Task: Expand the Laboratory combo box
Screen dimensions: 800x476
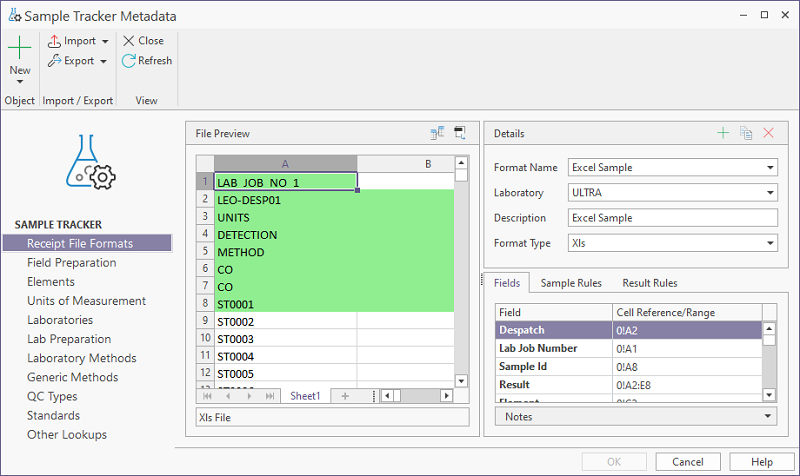Action: point(768,193)
